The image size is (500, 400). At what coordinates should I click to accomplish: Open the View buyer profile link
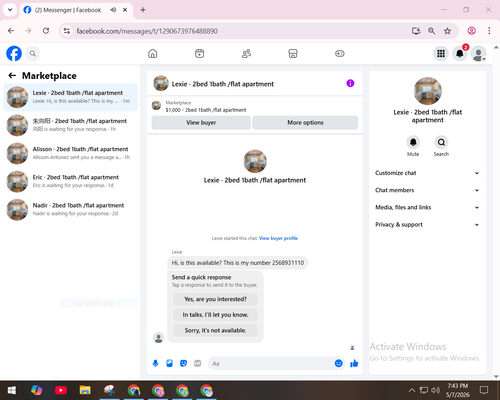coord(278,238)
